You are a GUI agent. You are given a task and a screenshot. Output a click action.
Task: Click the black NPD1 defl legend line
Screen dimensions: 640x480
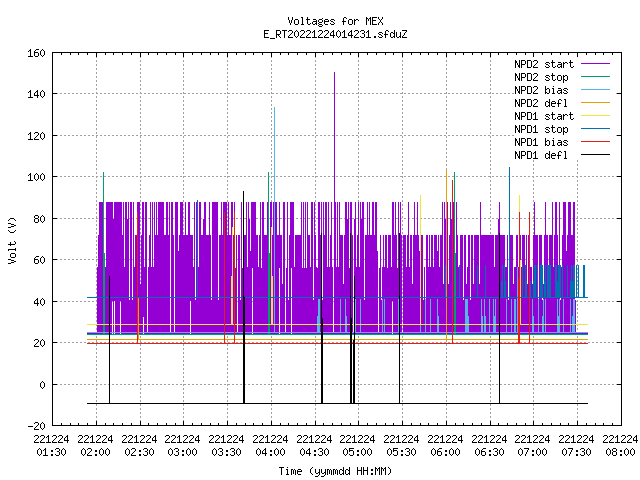coord(595,155)
